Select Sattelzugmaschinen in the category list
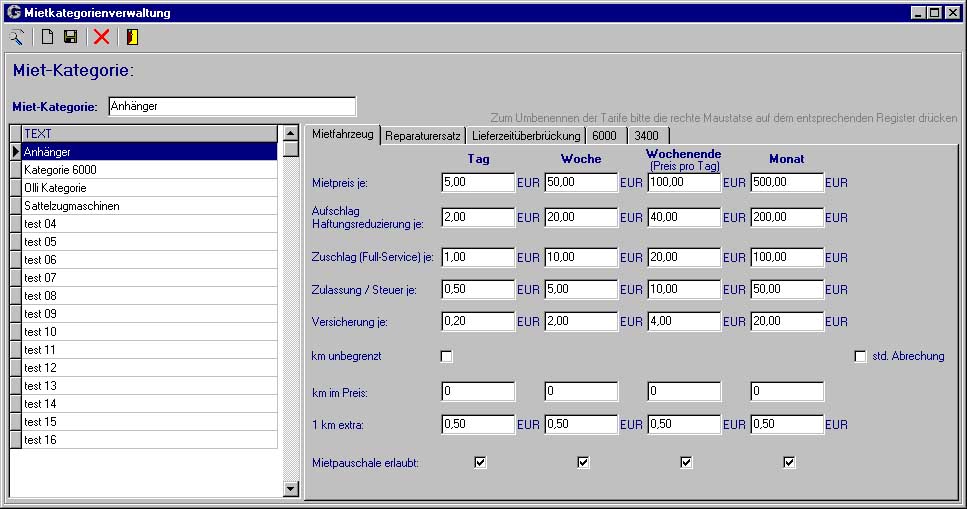967x509 pixels. [x=72, y=206]
